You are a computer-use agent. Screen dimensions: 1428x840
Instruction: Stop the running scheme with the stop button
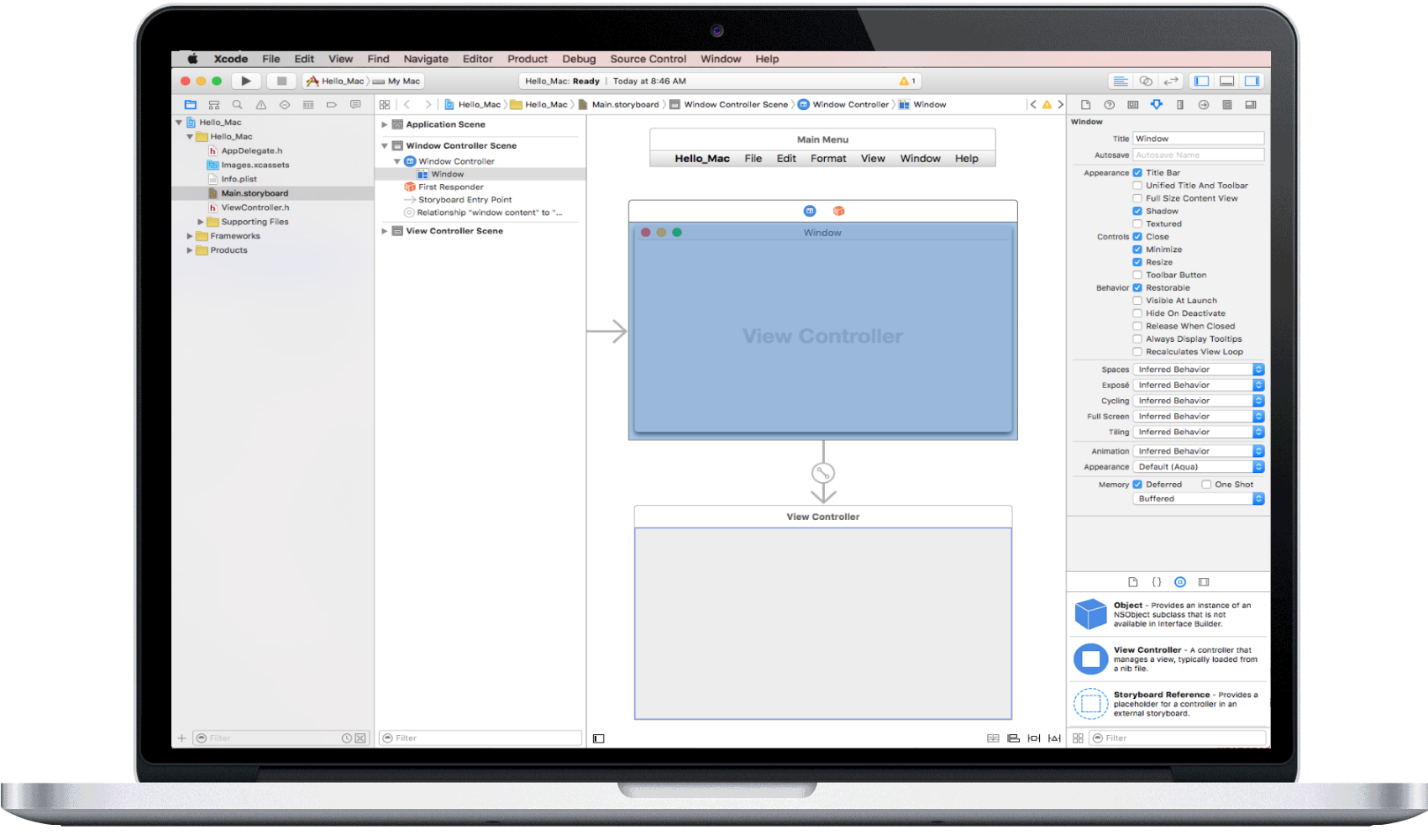(281, 81)
